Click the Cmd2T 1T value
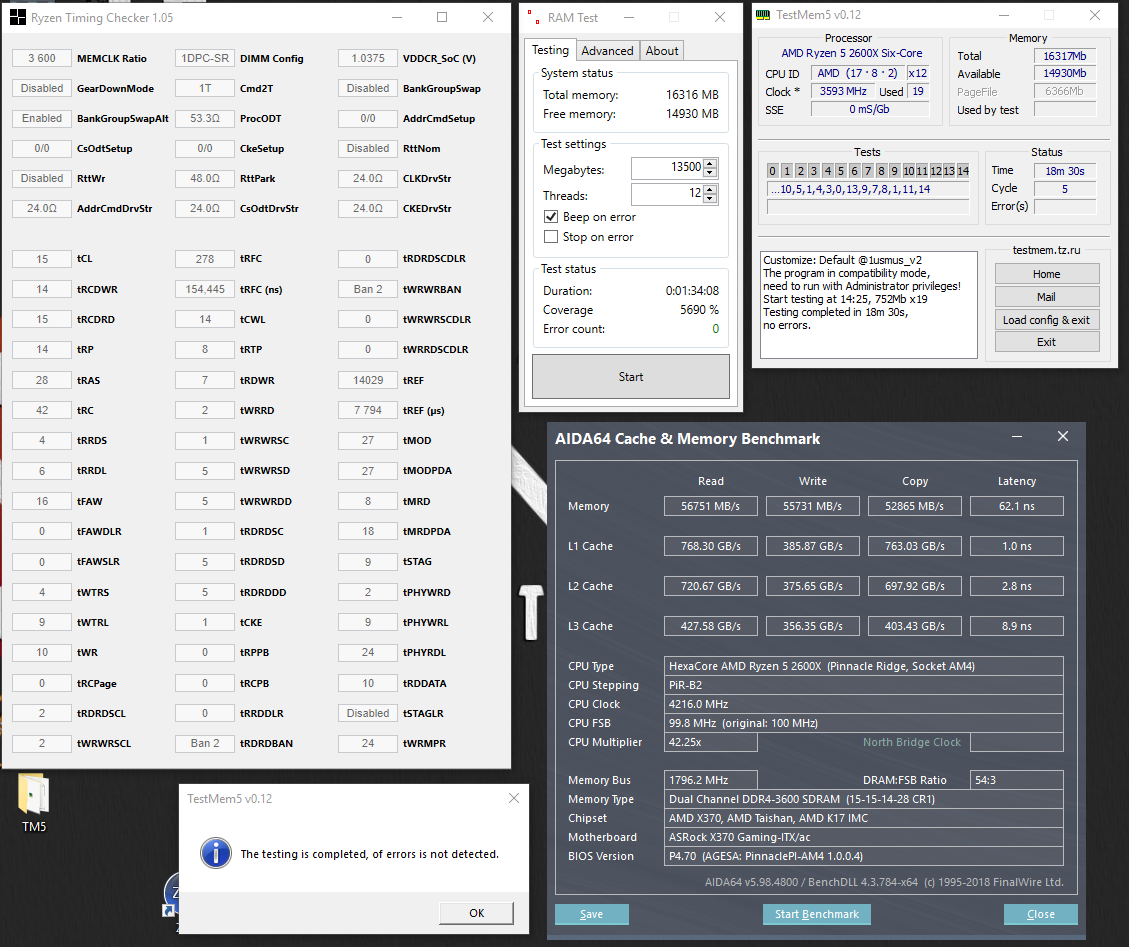 (204, 89)
